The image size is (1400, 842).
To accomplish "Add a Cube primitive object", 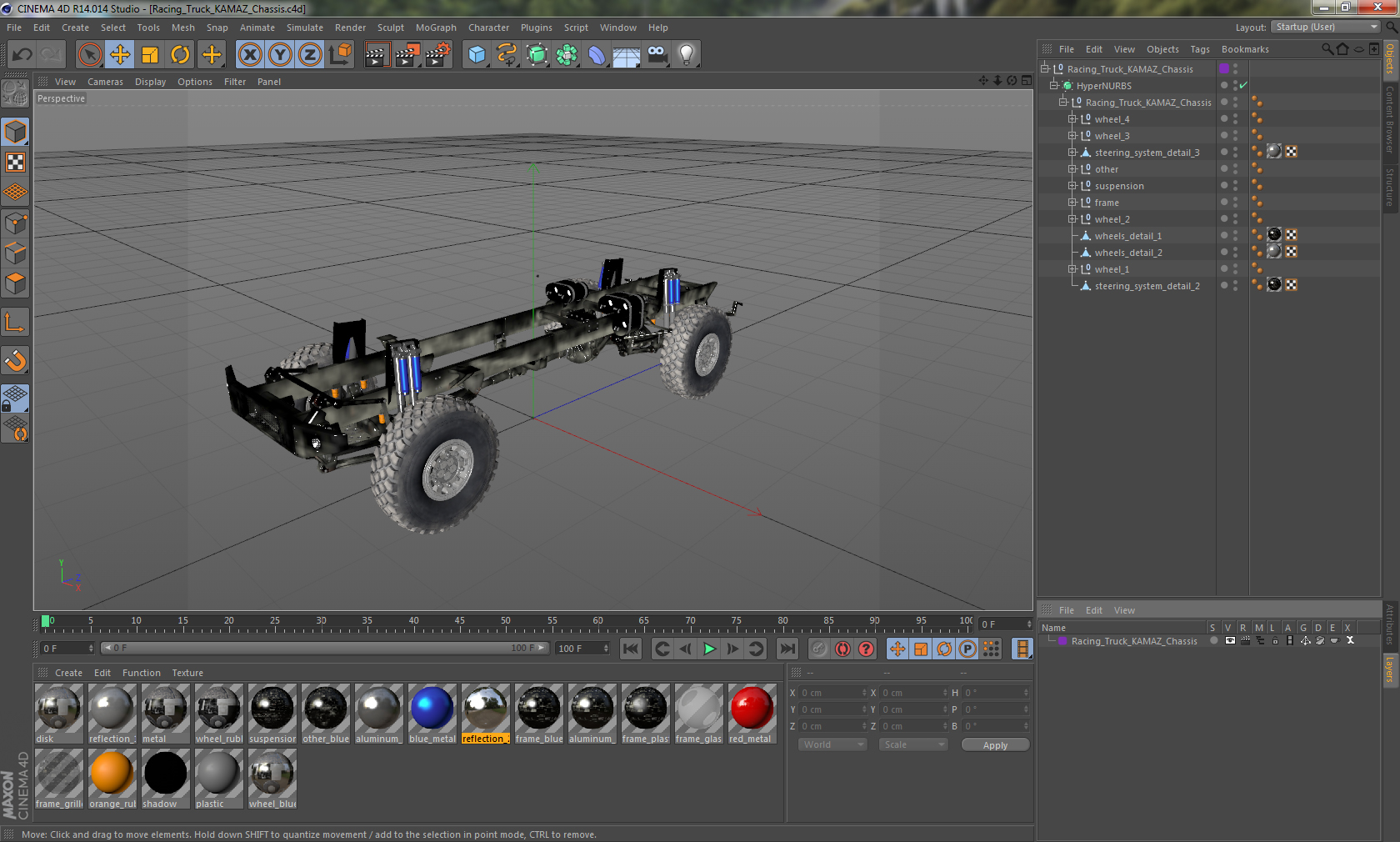I will (477, 55).
